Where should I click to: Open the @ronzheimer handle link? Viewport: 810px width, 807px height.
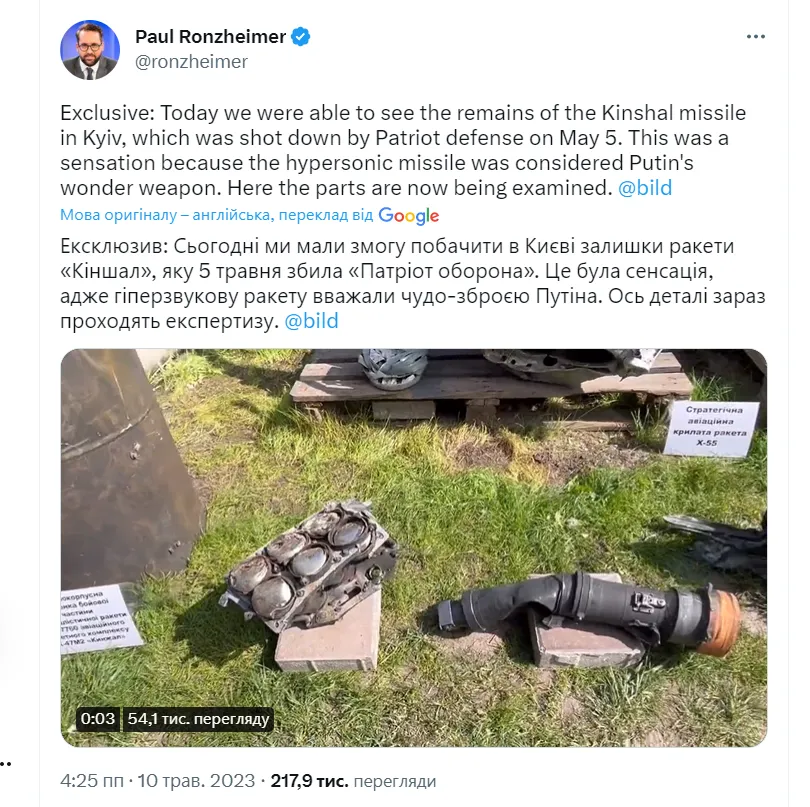pos(191,61)
